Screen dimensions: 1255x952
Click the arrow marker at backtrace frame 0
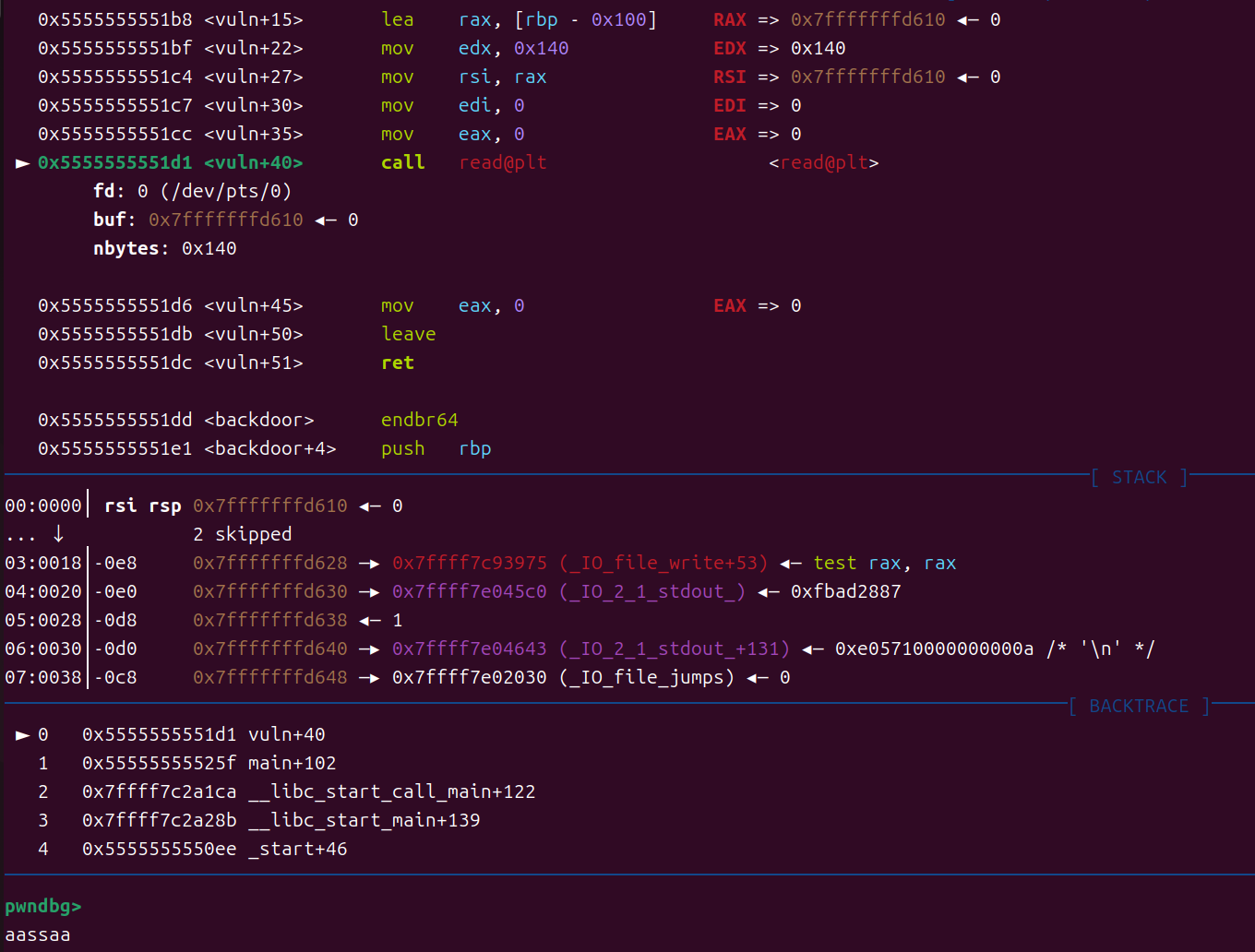22,735
